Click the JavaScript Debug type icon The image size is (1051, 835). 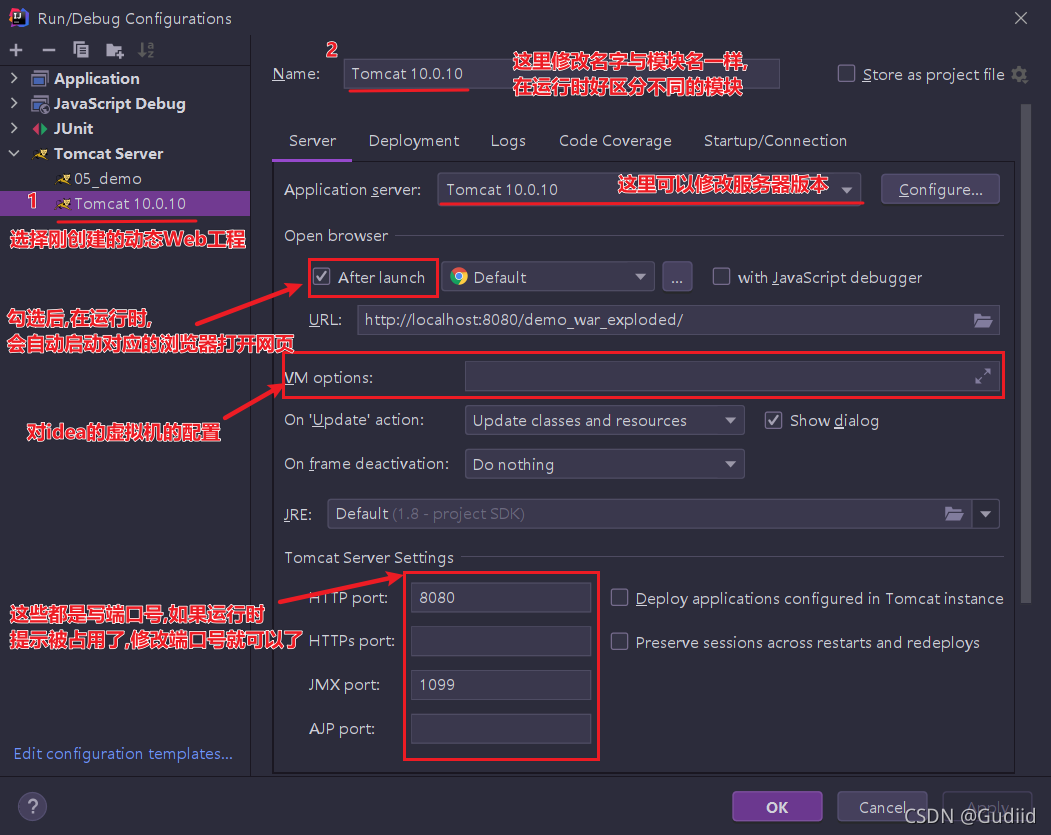[x=40, y=104]
